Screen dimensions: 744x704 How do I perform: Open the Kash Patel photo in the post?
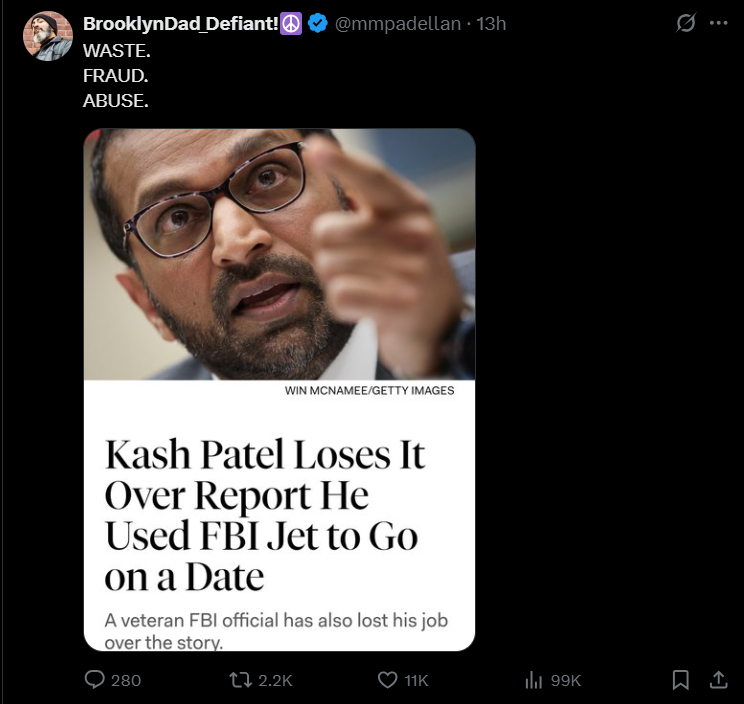pyautogui.click(x=279, y=254)
